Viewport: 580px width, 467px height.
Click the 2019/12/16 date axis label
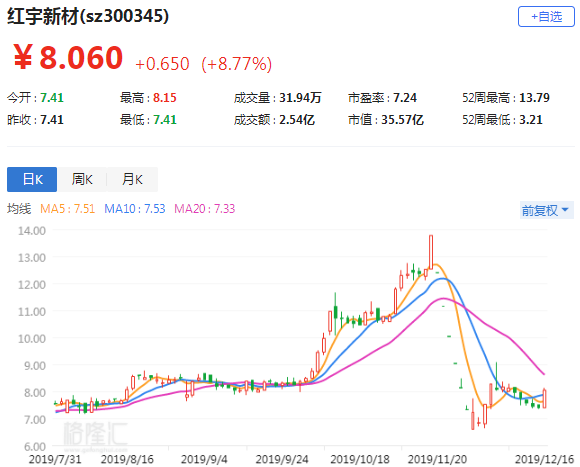544,459
